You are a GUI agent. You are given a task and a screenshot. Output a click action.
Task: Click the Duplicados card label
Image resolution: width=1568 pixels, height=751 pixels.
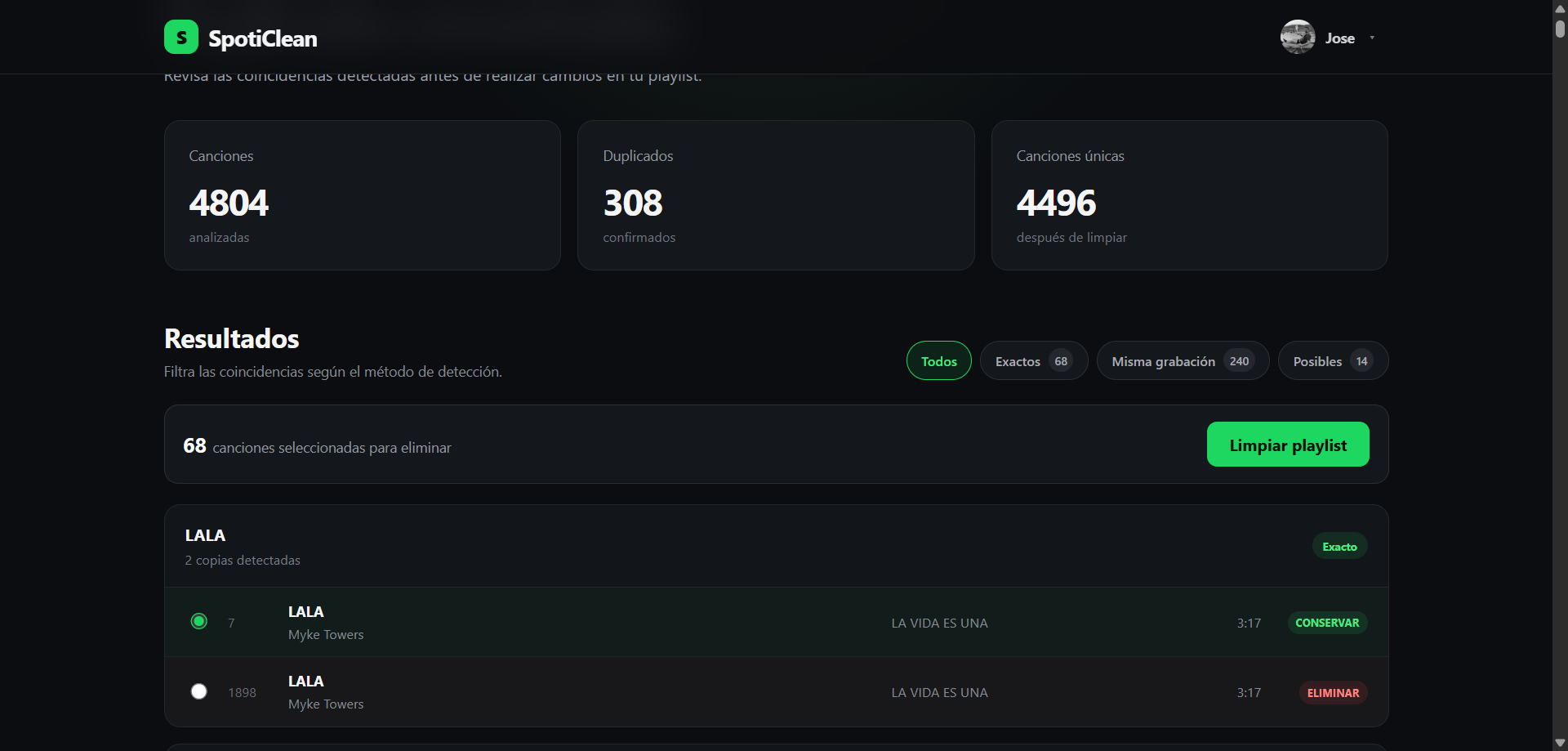(638, 156)
